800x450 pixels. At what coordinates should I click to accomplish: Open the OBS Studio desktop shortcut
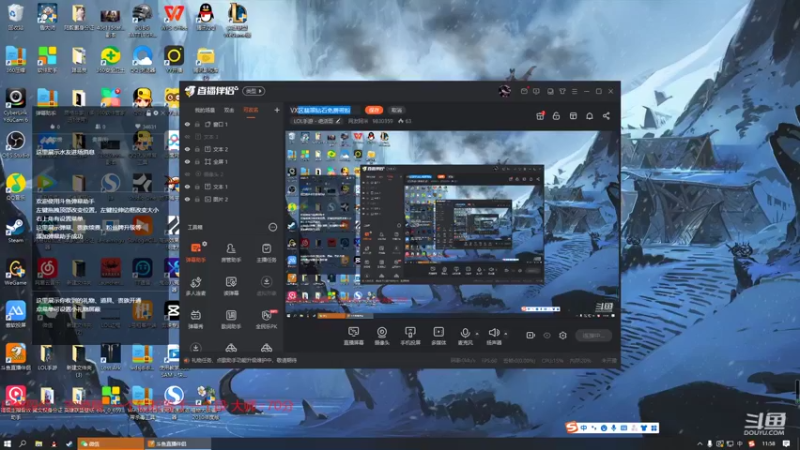tap(16, 144)
